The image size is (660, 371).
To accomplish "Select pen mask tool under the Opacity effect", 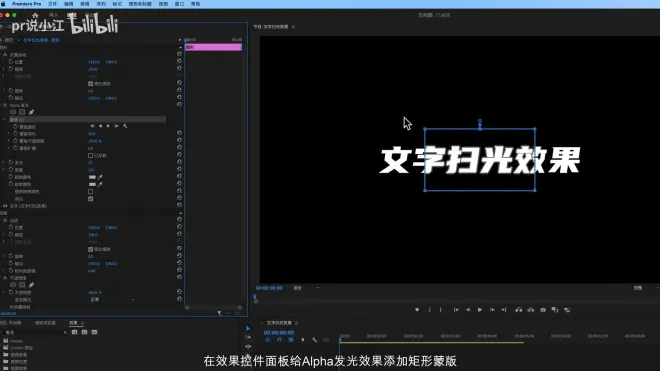I will point(31,285).
